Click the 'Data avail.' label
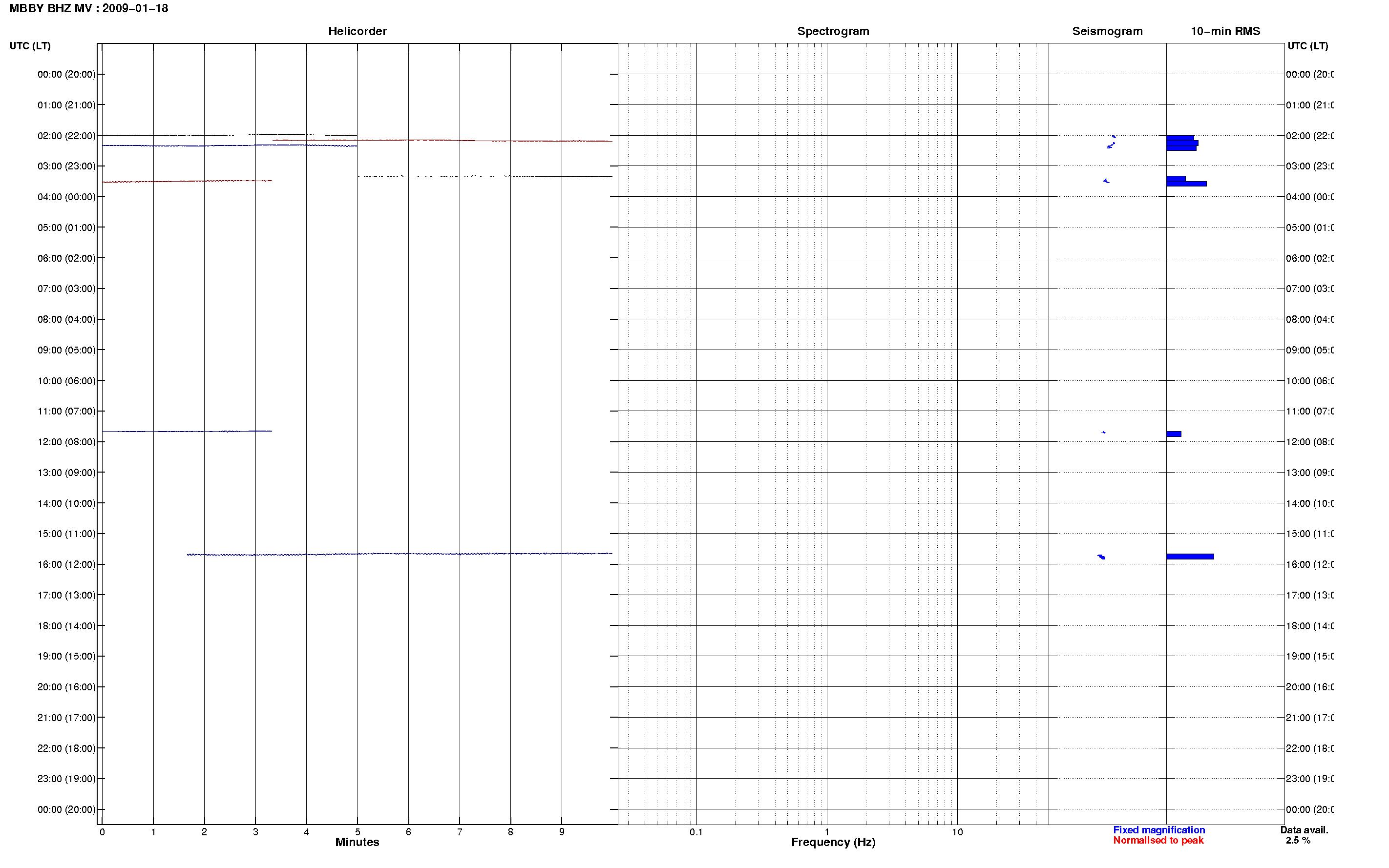The image size is (1389, 868). pyautogui.click(x=1304, y=830)
